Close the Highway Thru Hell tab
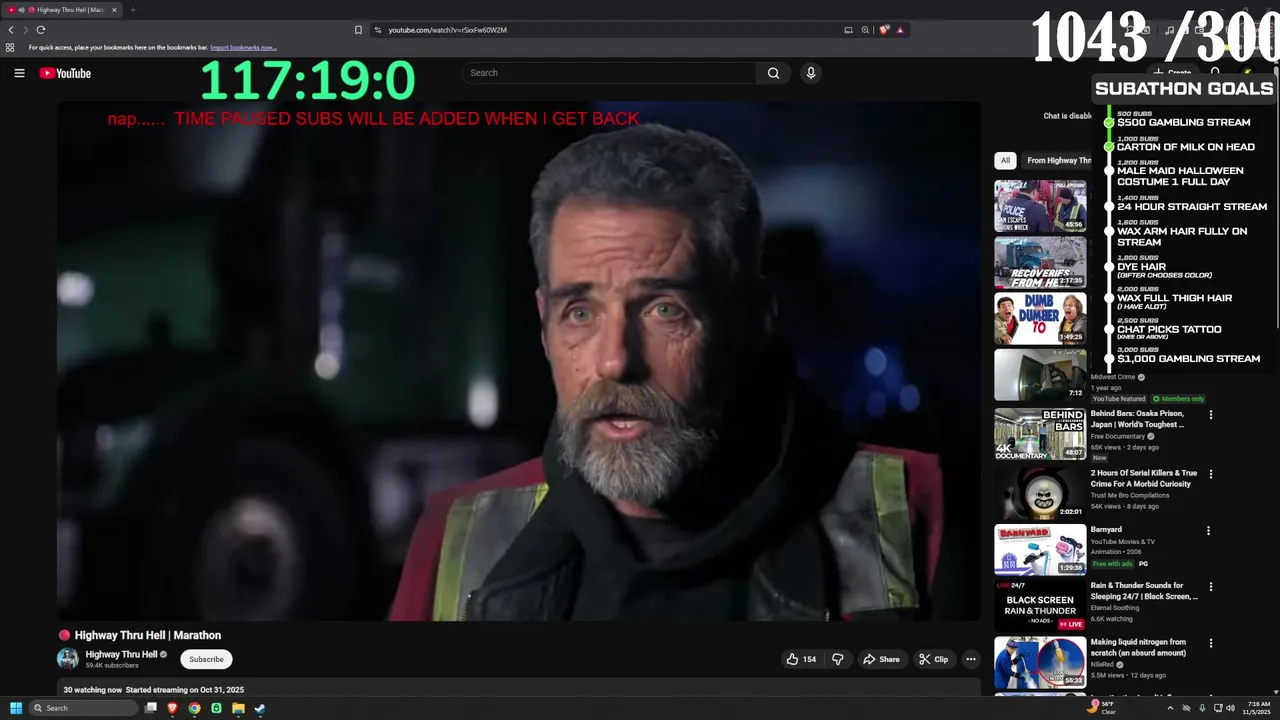 114,10
